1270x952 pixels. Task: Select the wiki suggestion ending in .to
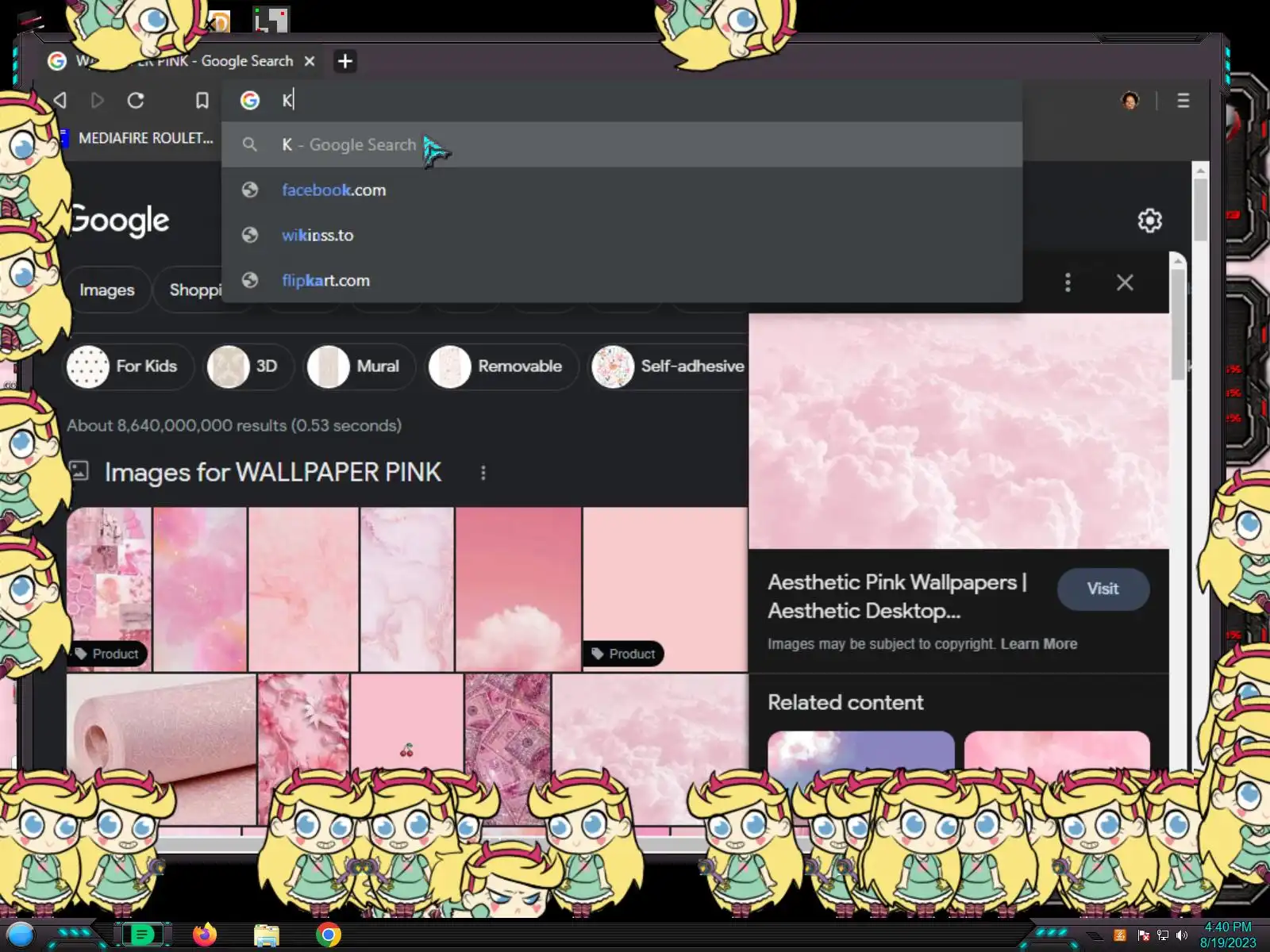(622, 235)
